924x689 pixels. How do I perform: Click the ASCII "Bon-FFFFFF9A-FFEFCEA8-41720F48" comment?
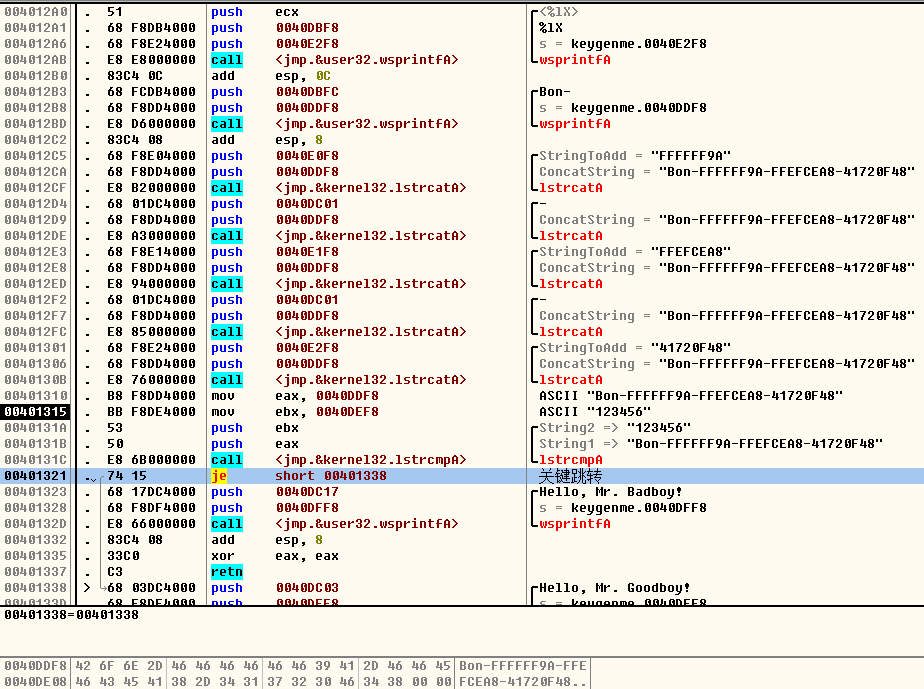pyautogui.click(x=691, y=395)
